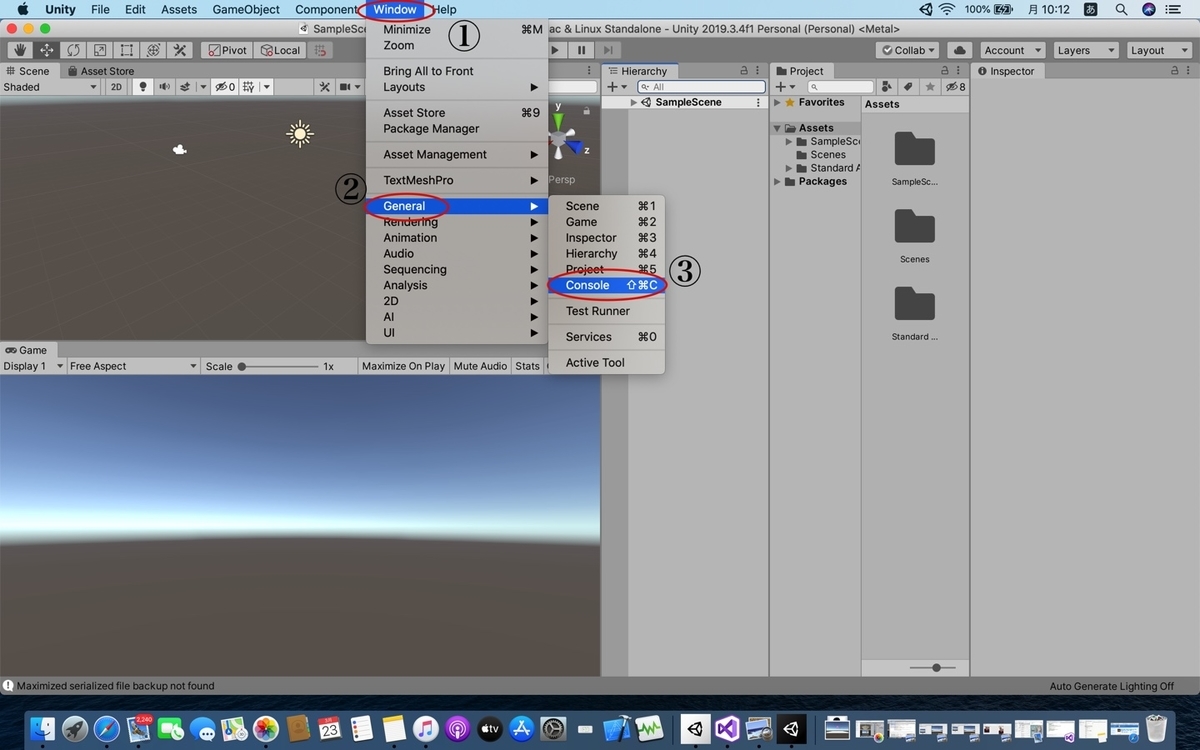Click the cloud Services icon
This screenshot has height=750, width=1200.
point(960,50)
